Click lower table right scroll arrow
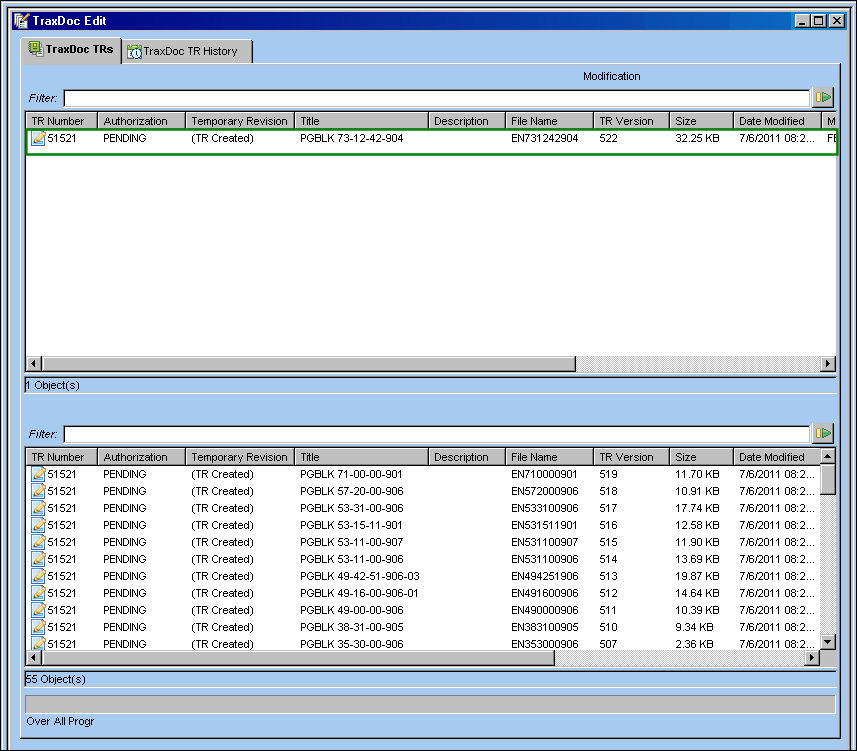The image size is (857, 751). [813, 658]
